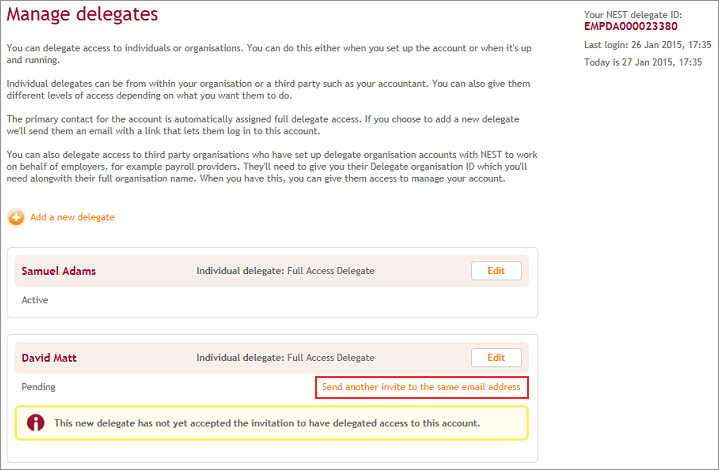Open the 'Add a new delegate' link
The image size is (719, 470).
[x=72, y=217]
